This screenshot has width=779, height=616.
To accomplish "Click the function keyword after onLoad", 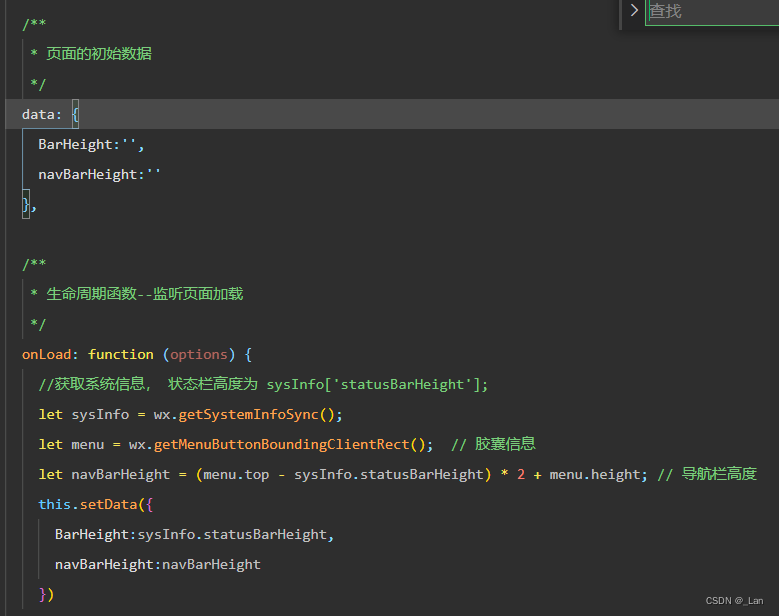I will tap(120, 354).
